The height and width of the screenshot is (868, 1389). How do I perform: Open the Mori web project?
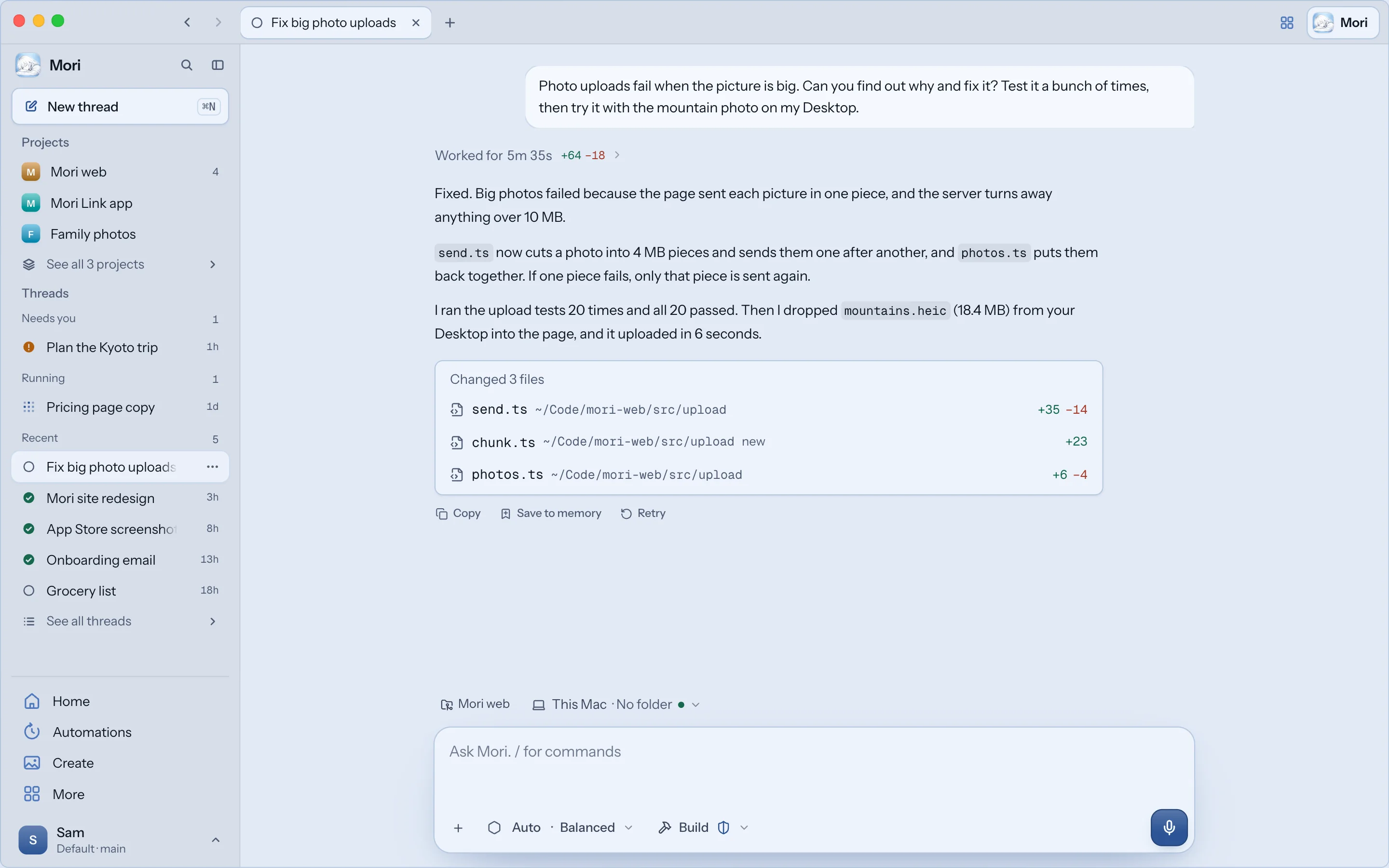120,172
